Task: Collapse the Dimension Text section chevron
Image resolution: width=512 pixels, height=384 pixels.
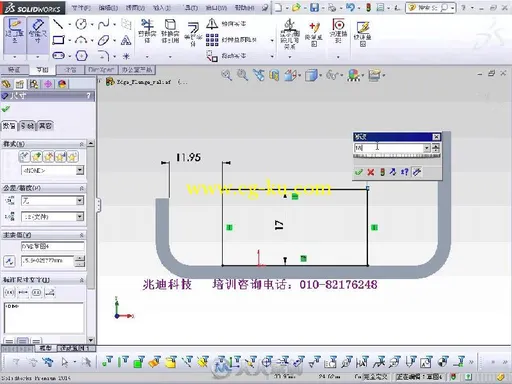Action: click(x=81, y=280)
